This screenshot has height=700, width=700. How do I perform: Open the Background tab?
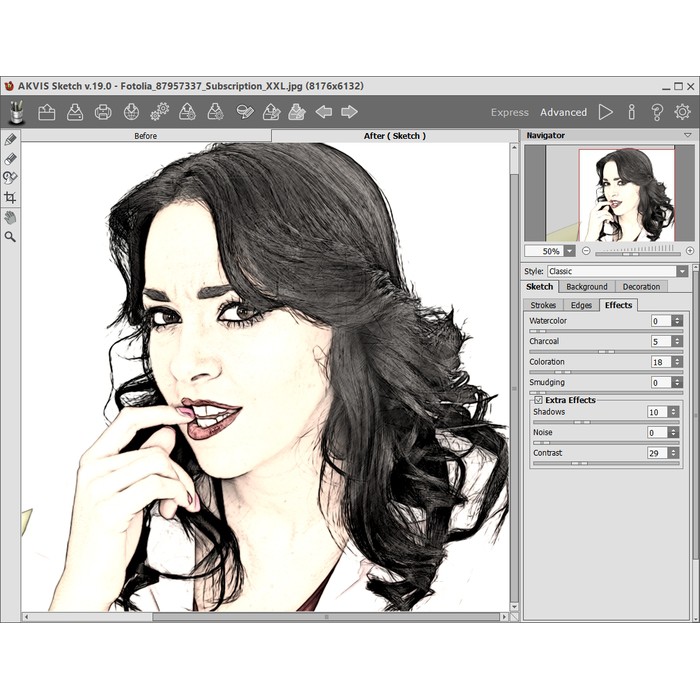pyautogui.click(x=586, y=287)
